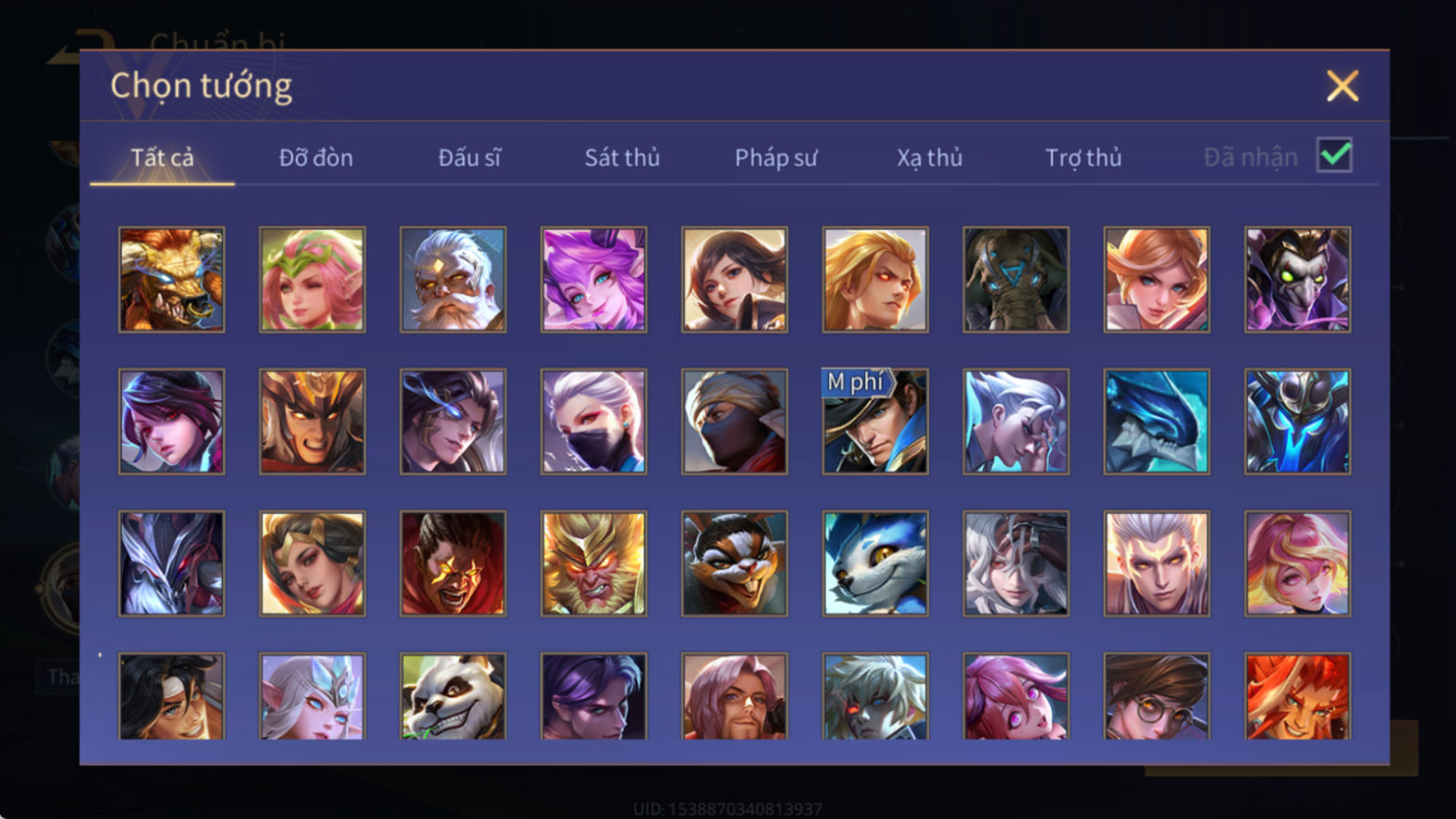1456x819 pixels.
Task: Pick the hero with round glasses
Action: tap(1156, 696)
